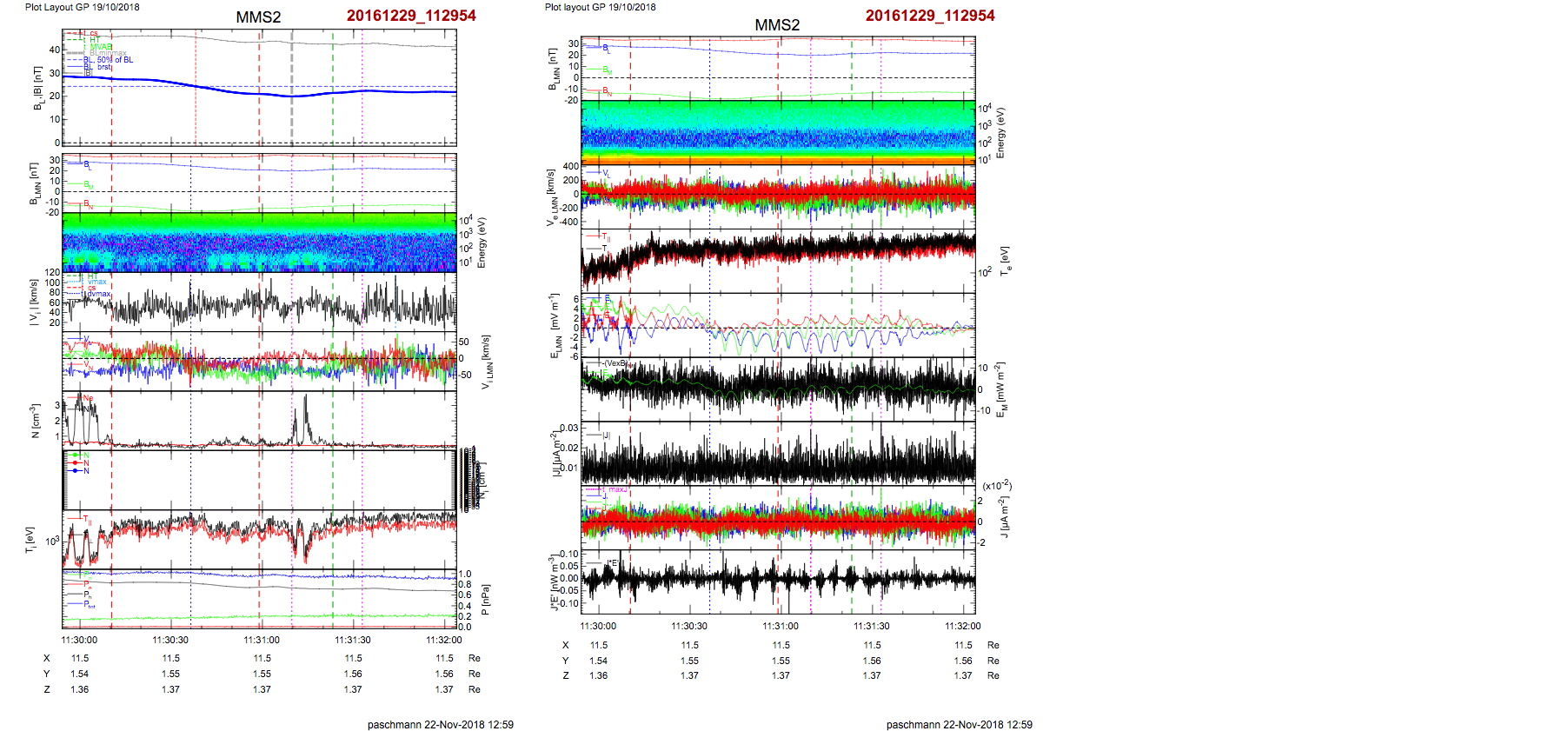Image resolution: width=1568 pixels, height=731 pixels.
Task: Click the MMS2 title above the right plot
Action: [x=777, y=25]
